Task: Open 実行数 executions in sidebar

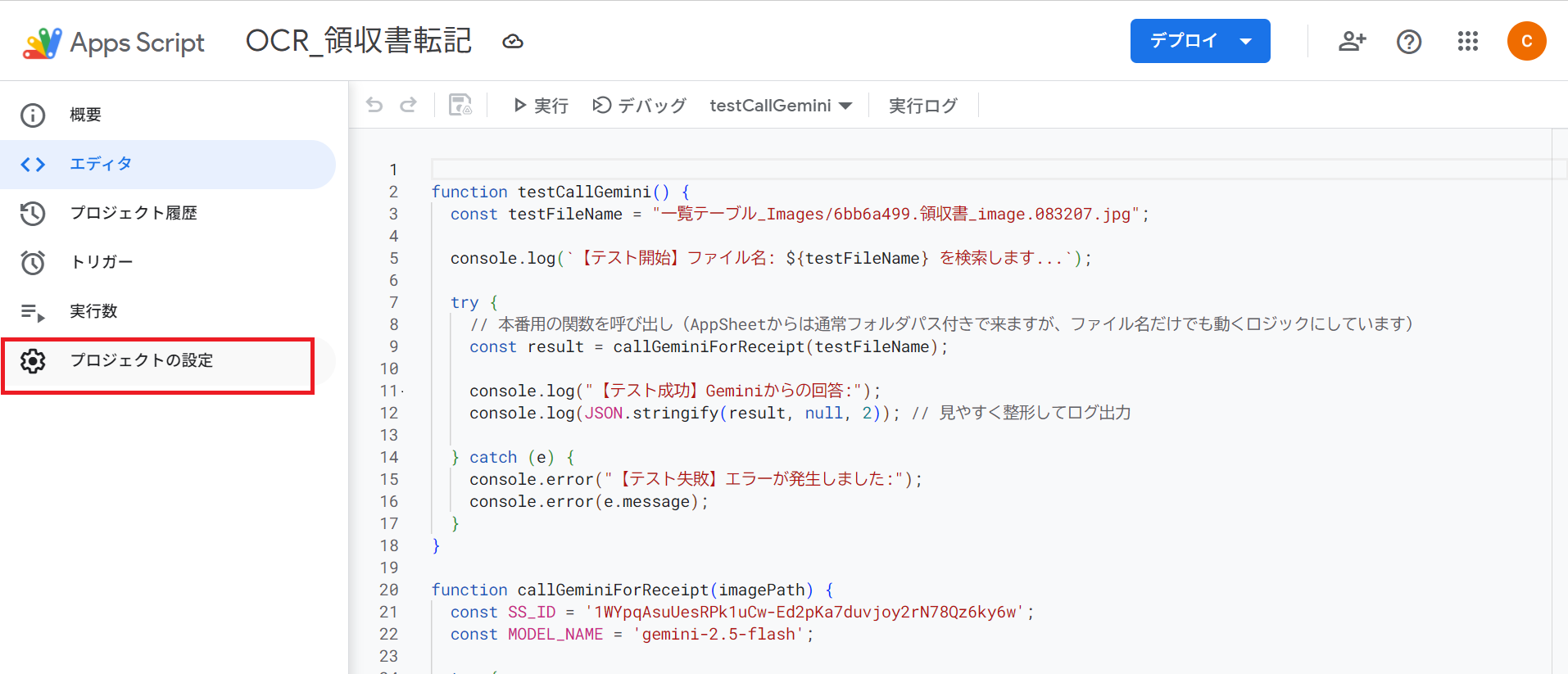Action: pos(93,311)
